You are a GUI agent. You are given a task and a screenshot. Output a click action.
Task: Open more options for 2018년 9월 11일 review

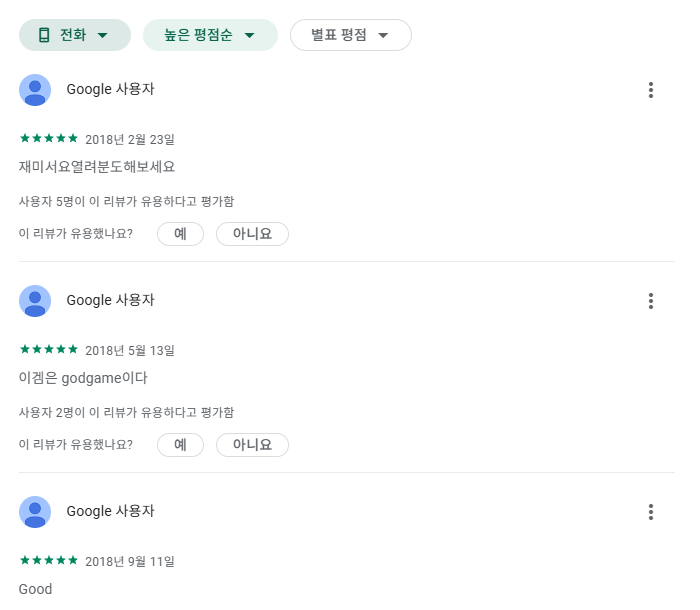click(x=651, y=512)
